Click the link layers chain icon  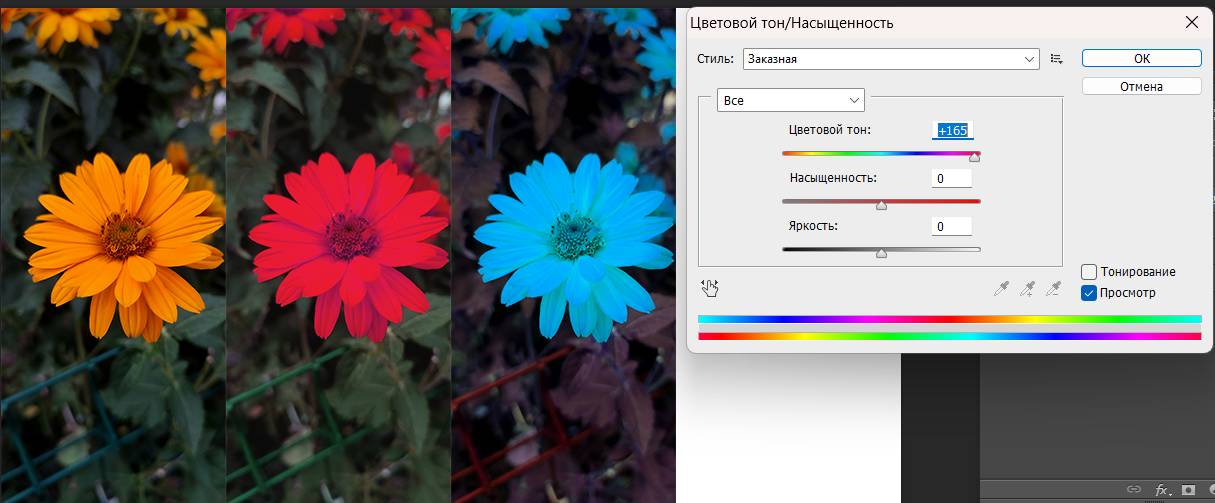click(1134, 490)
